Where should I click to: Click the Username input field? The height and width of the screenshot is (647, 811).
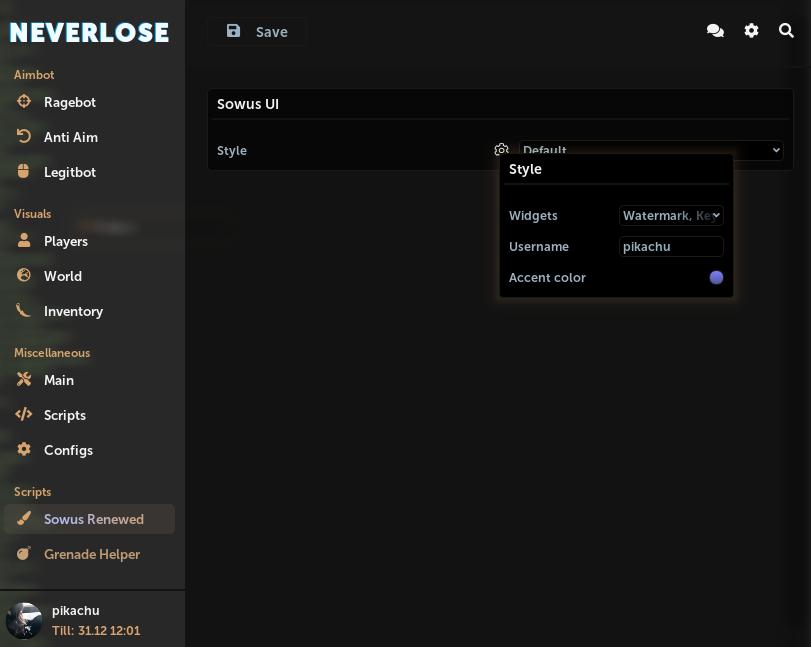671,246
